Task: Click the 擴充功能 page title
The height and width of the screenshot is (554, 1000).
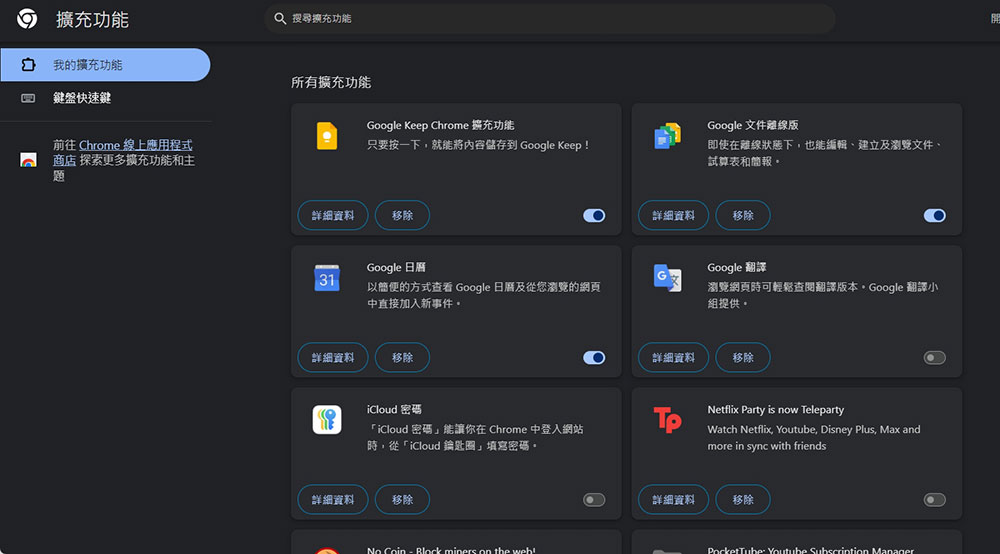Action: point(92,20)
